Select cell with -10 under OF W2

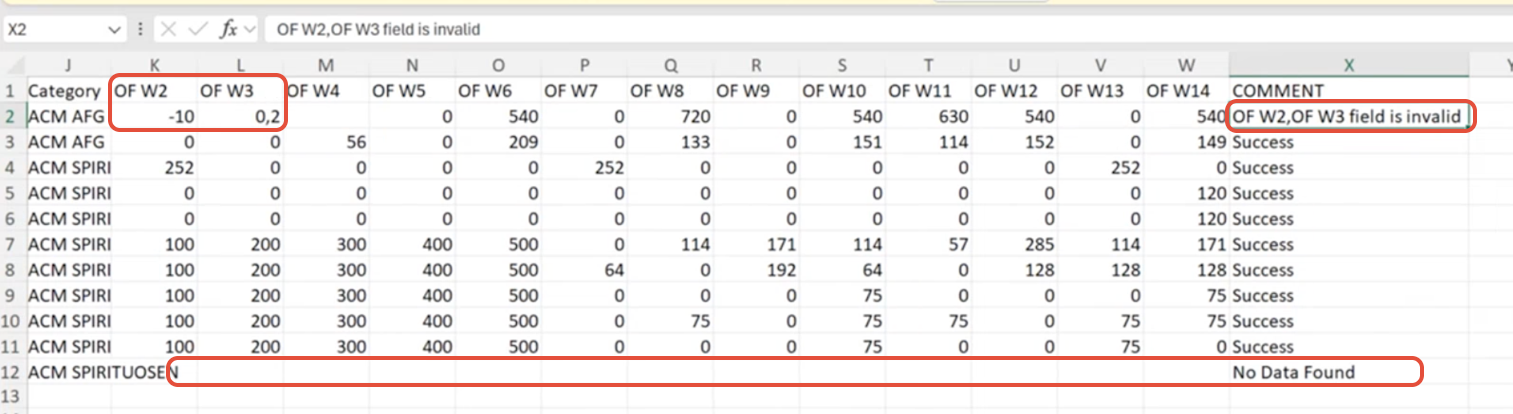[154, 116]
